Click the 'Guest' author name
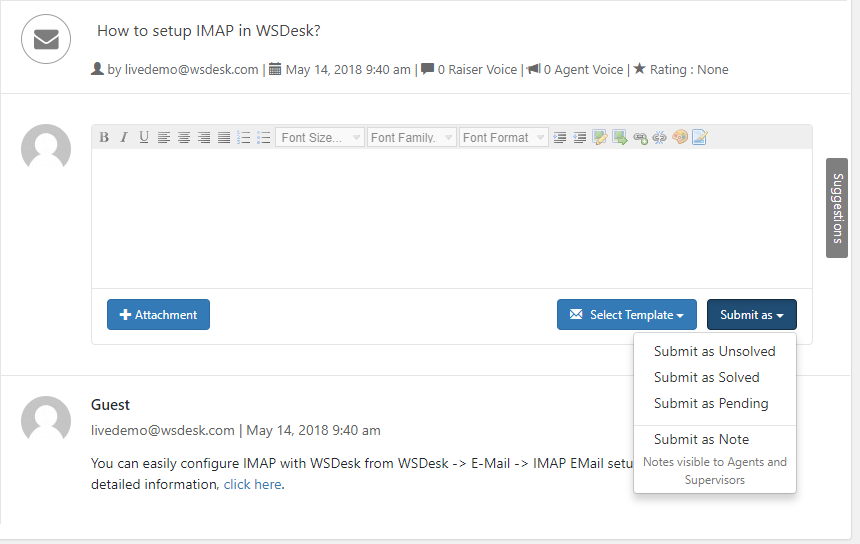 [x=110, y=405]
